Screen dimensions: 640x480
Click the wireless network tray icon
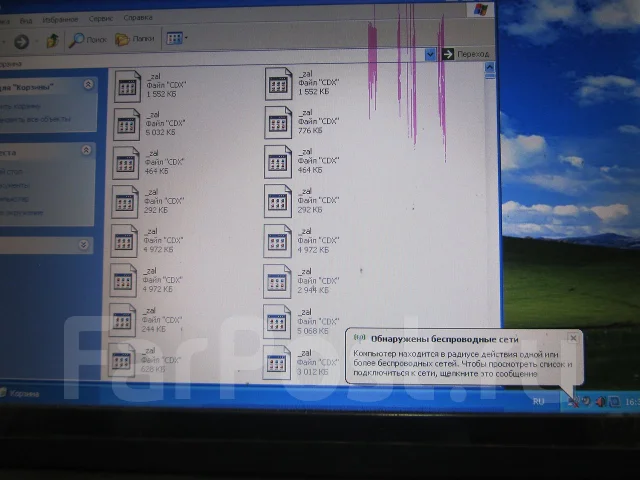pos(573,402)
